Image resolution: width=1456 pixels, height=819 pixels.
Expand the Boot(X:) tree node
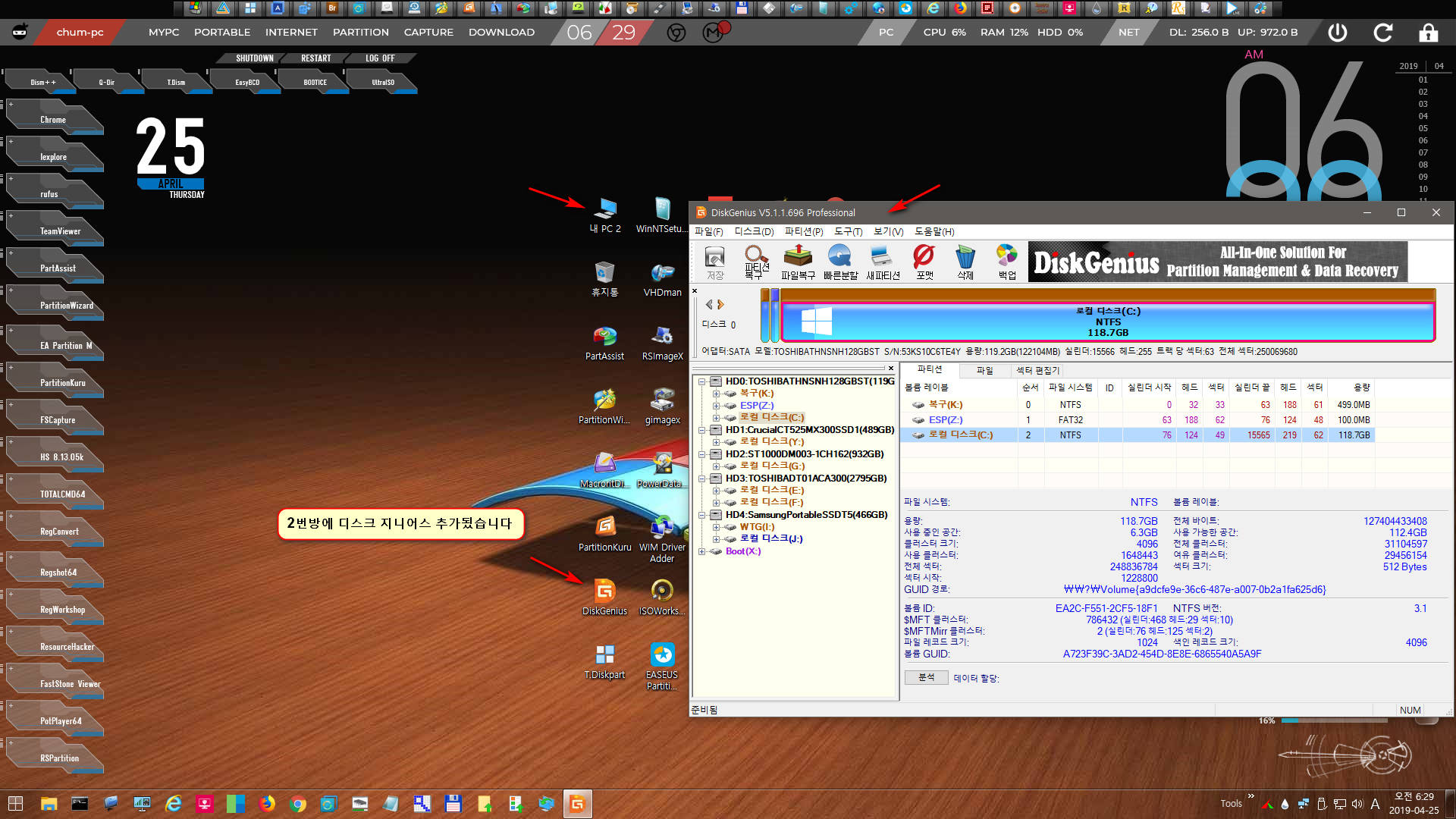tap(702, 551)
